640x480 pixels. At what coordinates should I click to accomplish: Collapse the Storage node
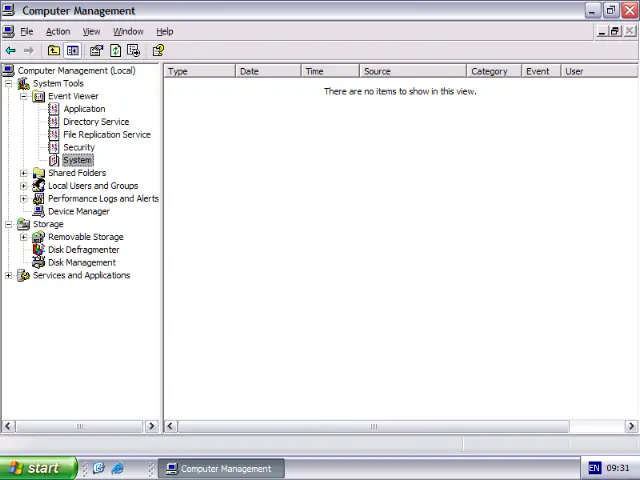click(x=9, y=224)
